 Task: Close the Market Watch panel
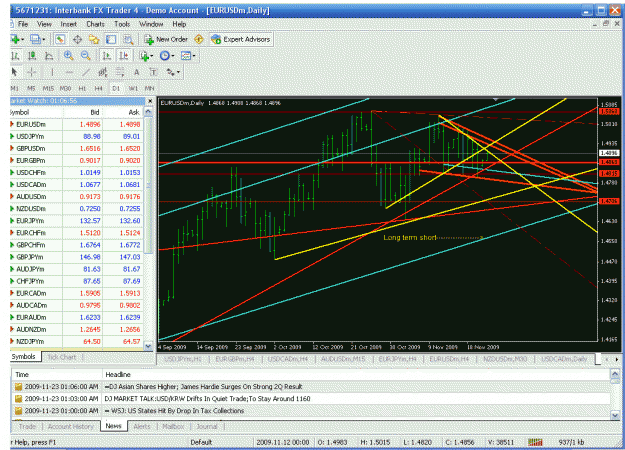150,101
